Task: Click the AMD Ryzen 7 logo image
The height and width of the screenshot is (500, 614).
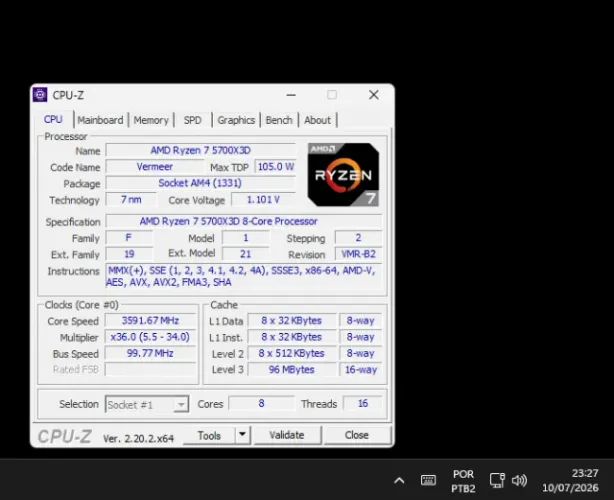Action: pyautogui.click(x=343, y=175)
